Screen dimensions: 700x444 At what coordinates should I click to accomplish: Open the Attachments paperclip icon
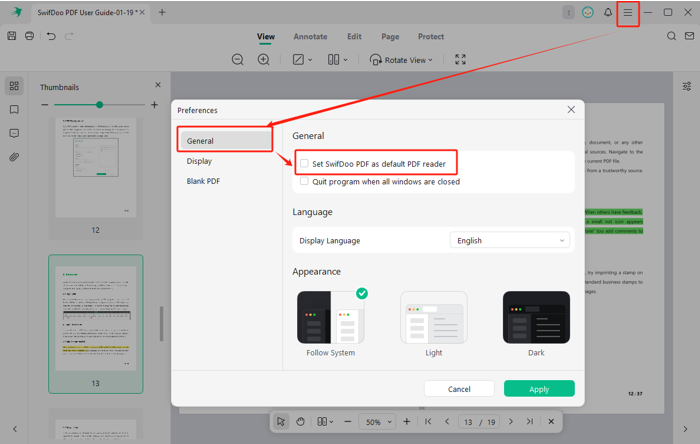[14, 157]
